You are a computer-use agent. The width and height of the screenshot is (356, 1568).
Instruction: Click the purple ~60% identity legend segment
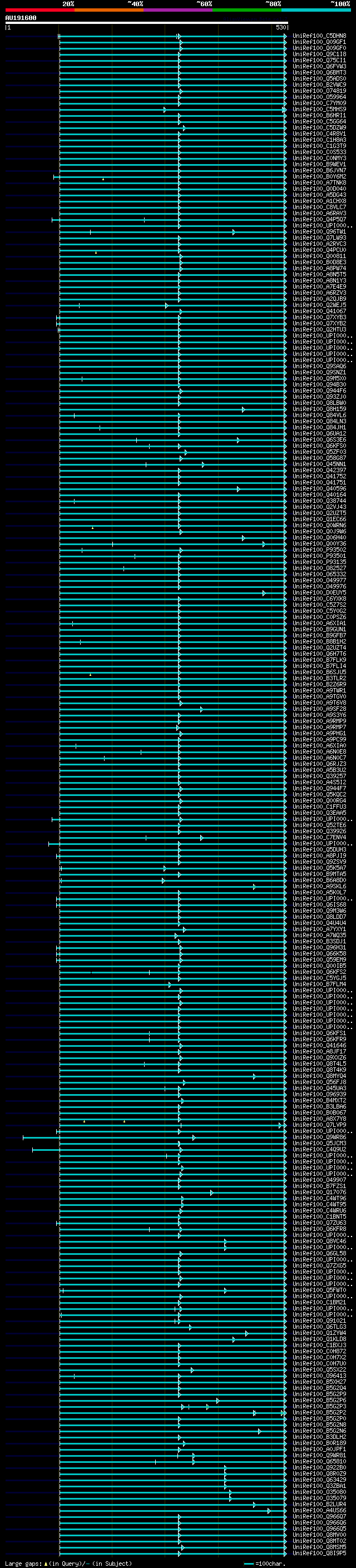pyautogui.click(x=179, y=10)
